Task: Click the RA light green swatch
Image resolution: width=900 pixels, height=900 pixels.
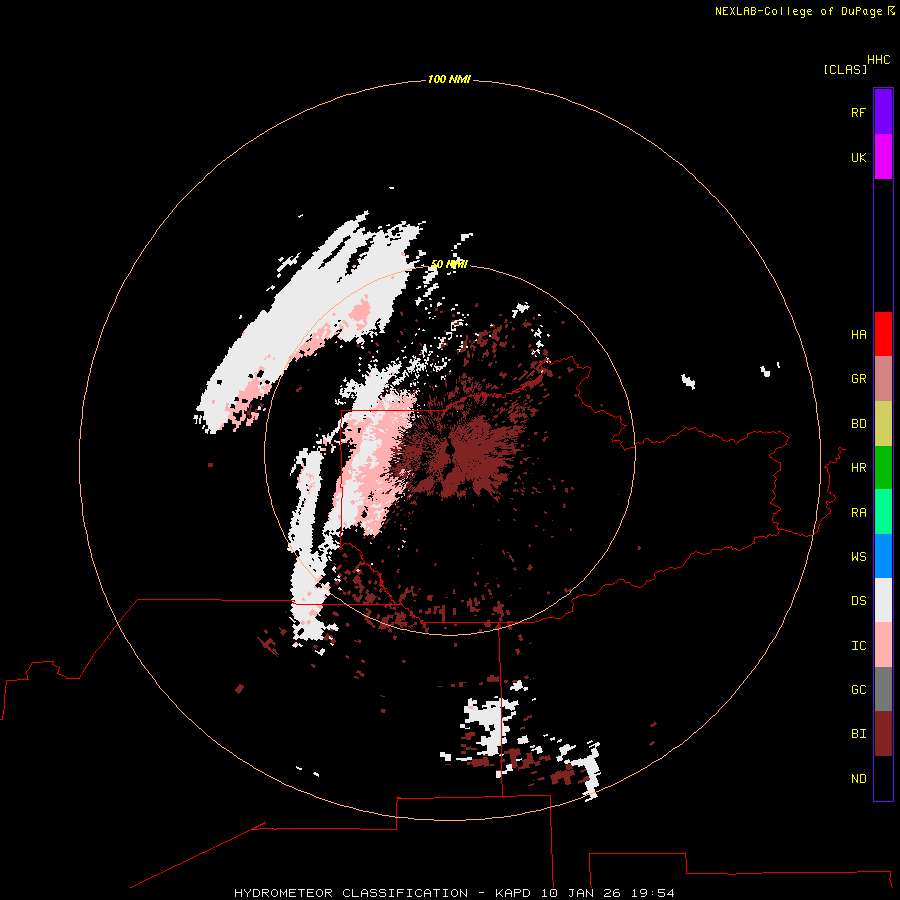Action: [x=883, y=512]
